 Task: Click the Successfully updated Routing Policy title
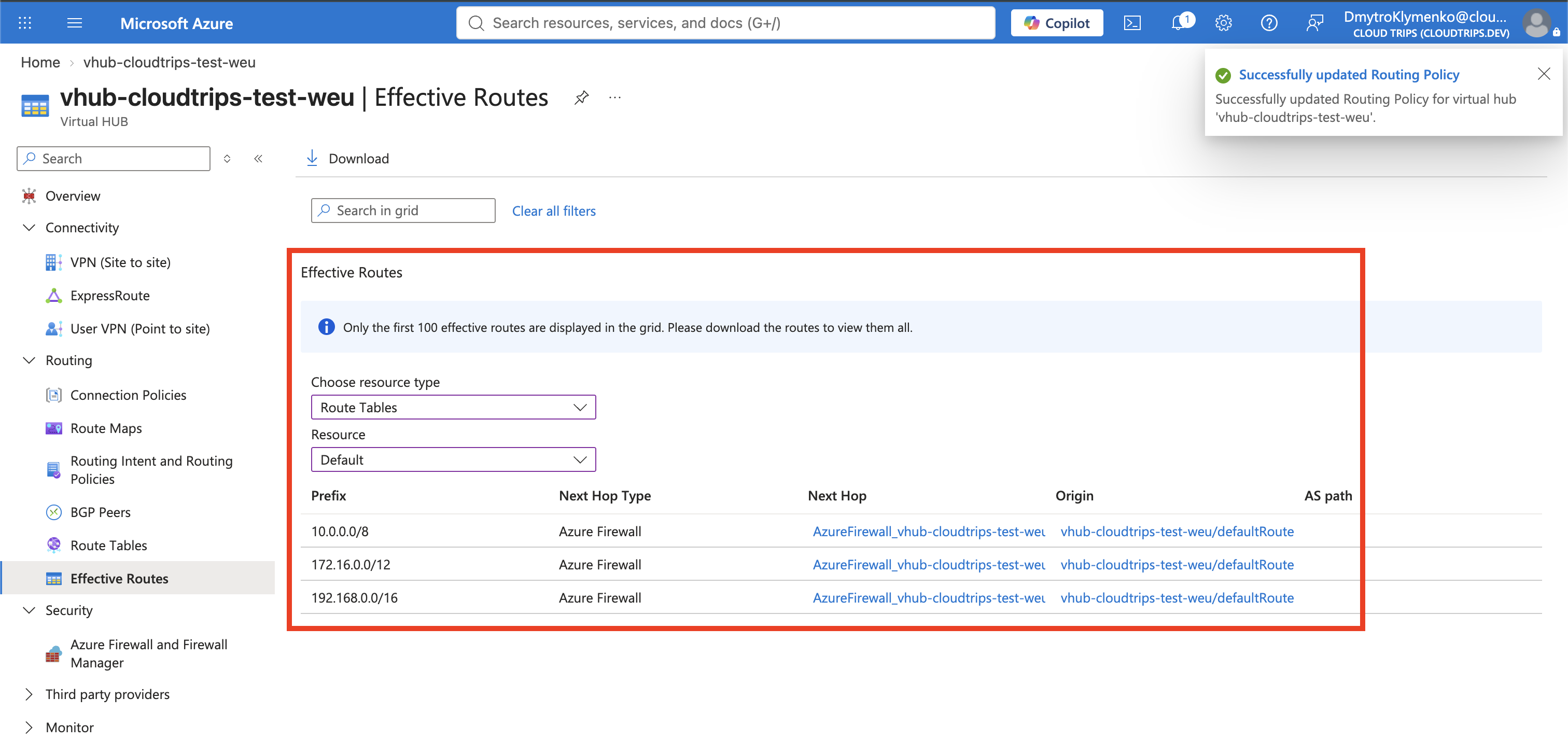pos(1349,75)
